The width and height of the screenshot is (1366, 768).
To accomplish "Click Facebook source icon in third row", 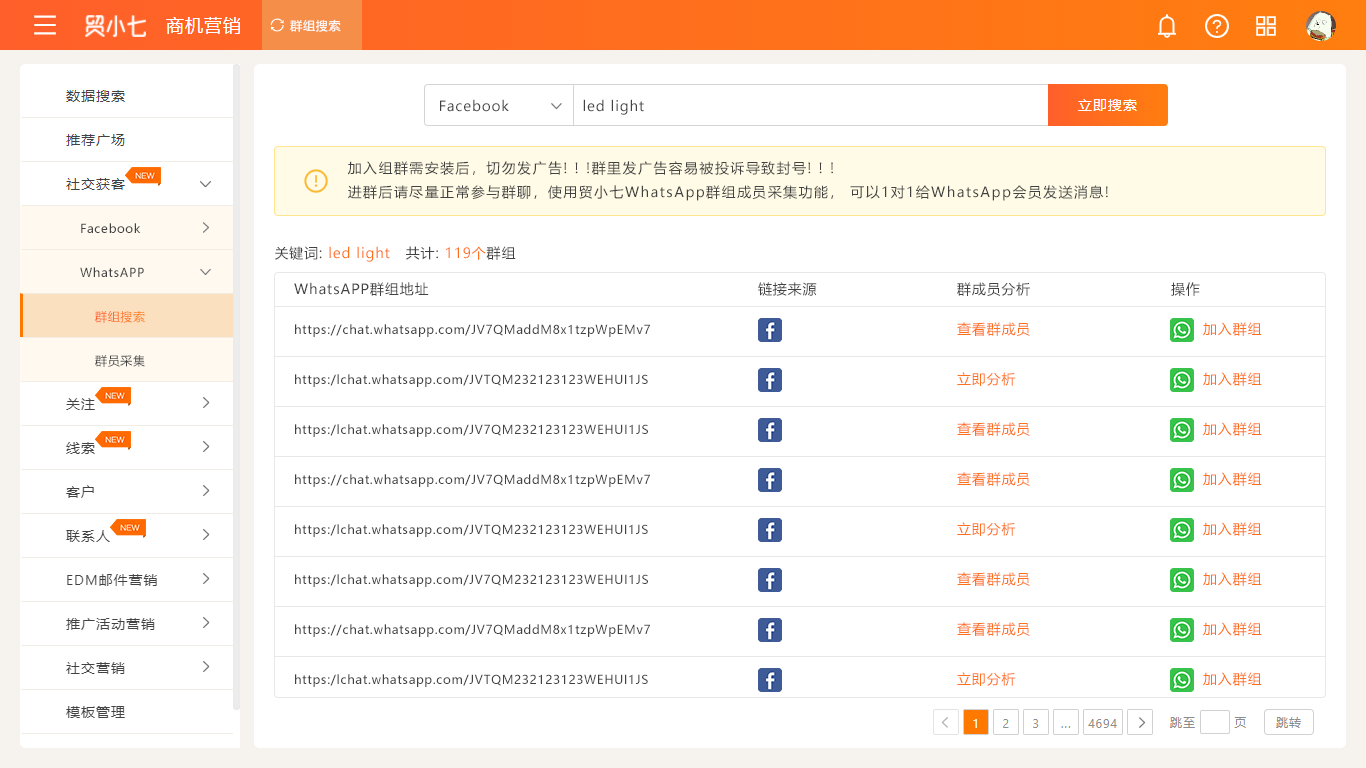I will coord(770,430).
